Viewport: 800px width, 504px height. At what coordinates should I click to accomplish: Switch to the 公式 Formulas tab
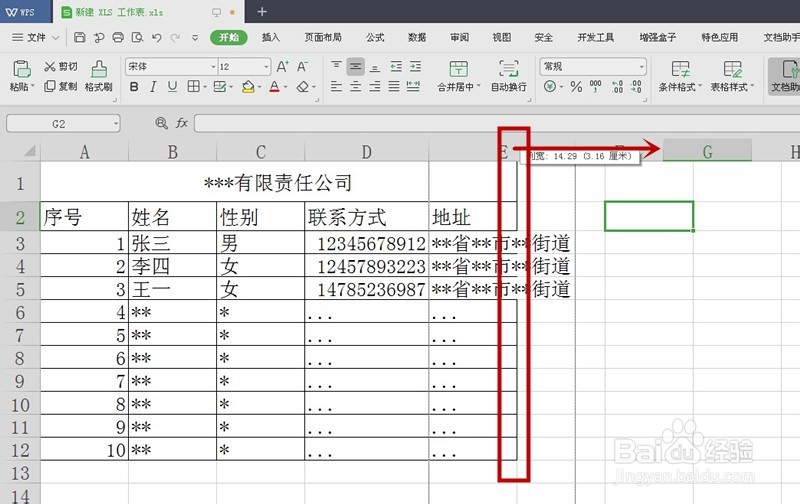pyautogui.click(x=375, y=37)
